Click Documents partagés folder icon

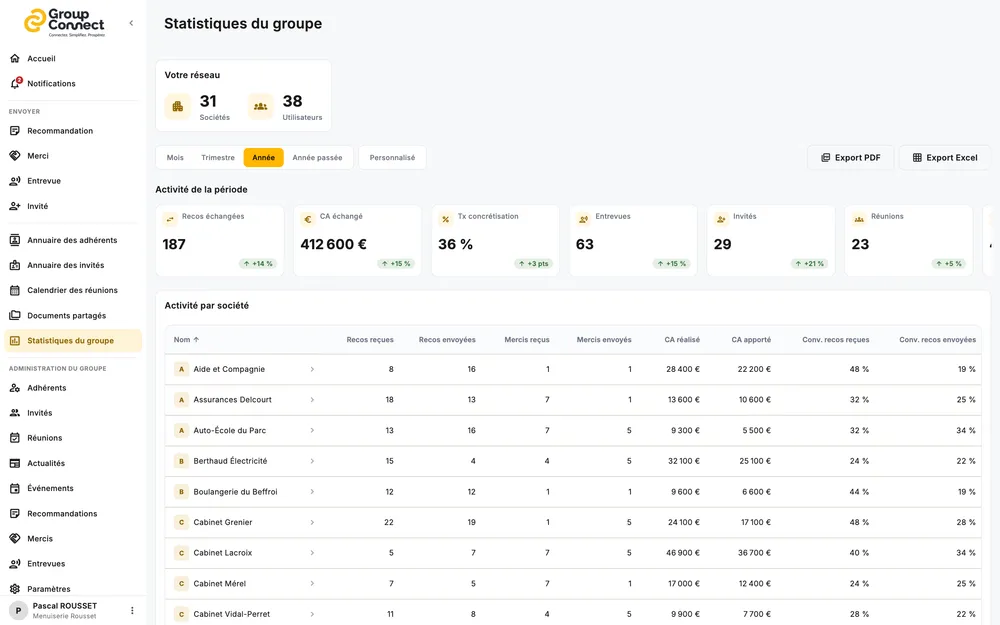15,316
